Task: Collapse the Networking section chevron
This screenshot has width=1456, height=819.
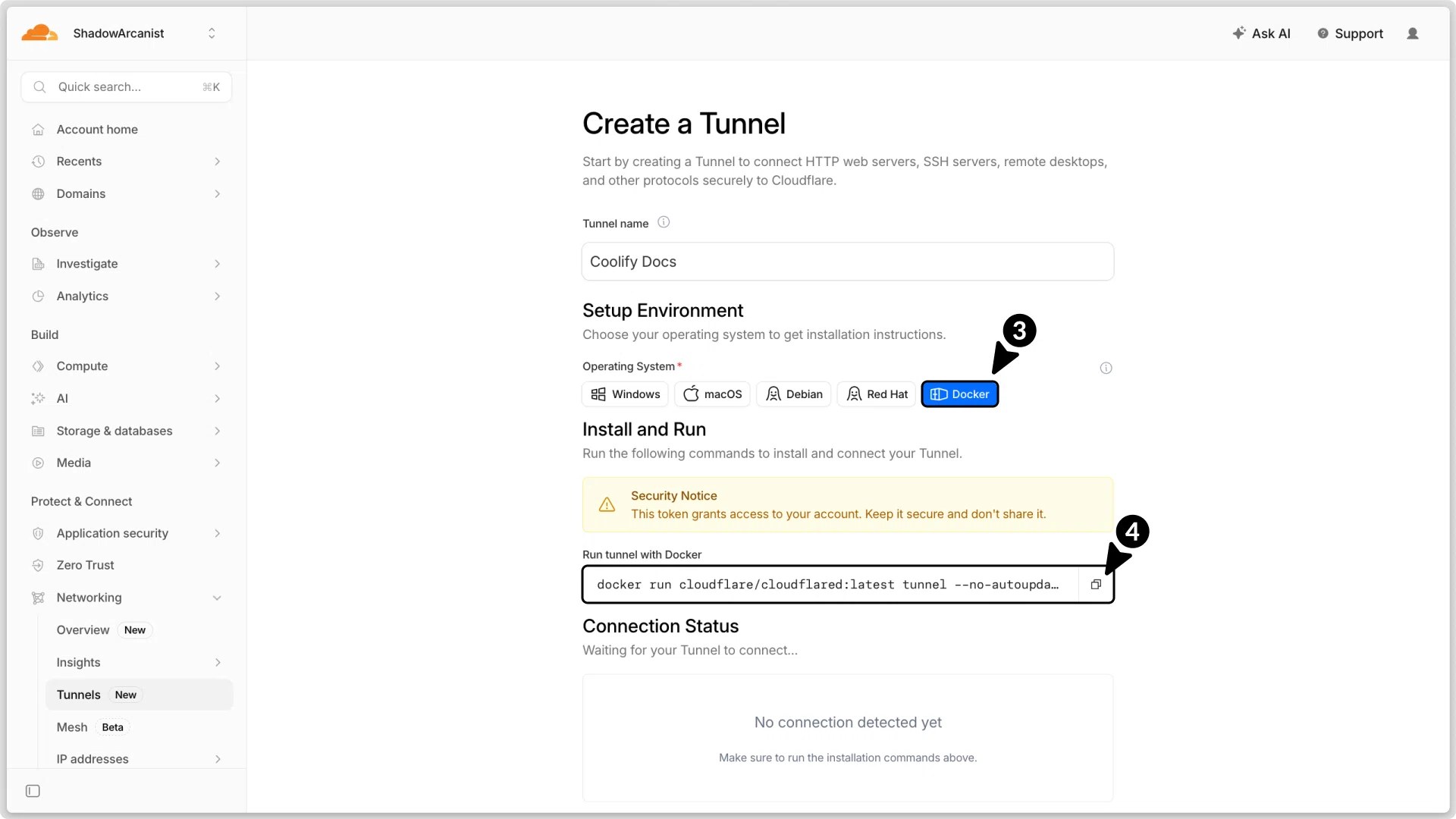Action: 218,598
